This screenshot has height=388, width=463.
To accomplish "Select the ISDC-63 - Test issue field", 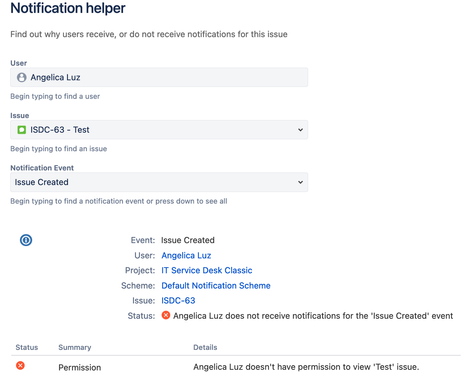I will pyautogui.click(x=159, y=130).
